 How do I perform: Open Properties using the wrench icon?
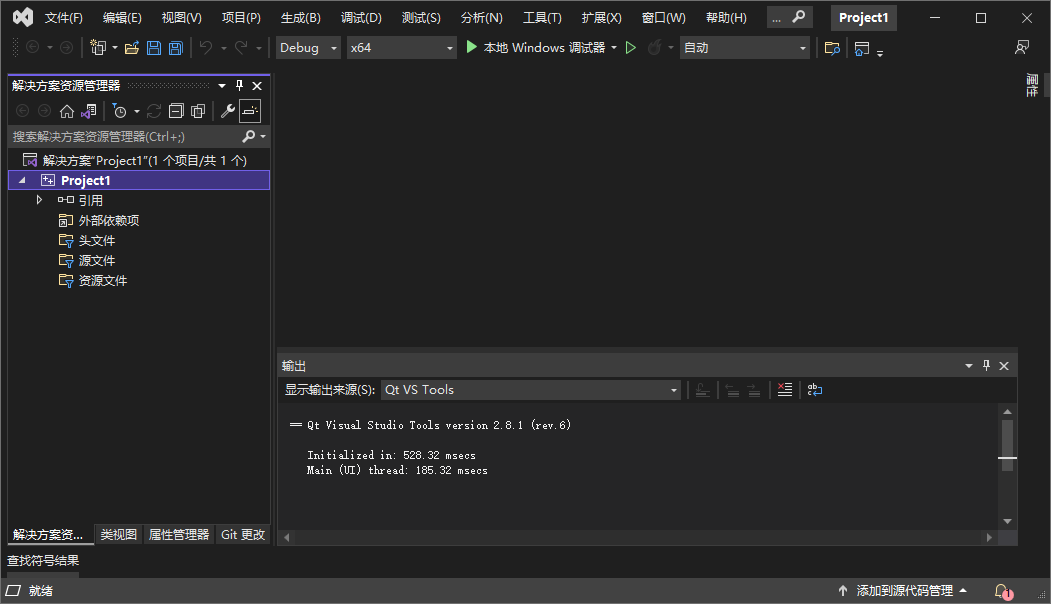[227, 110]
